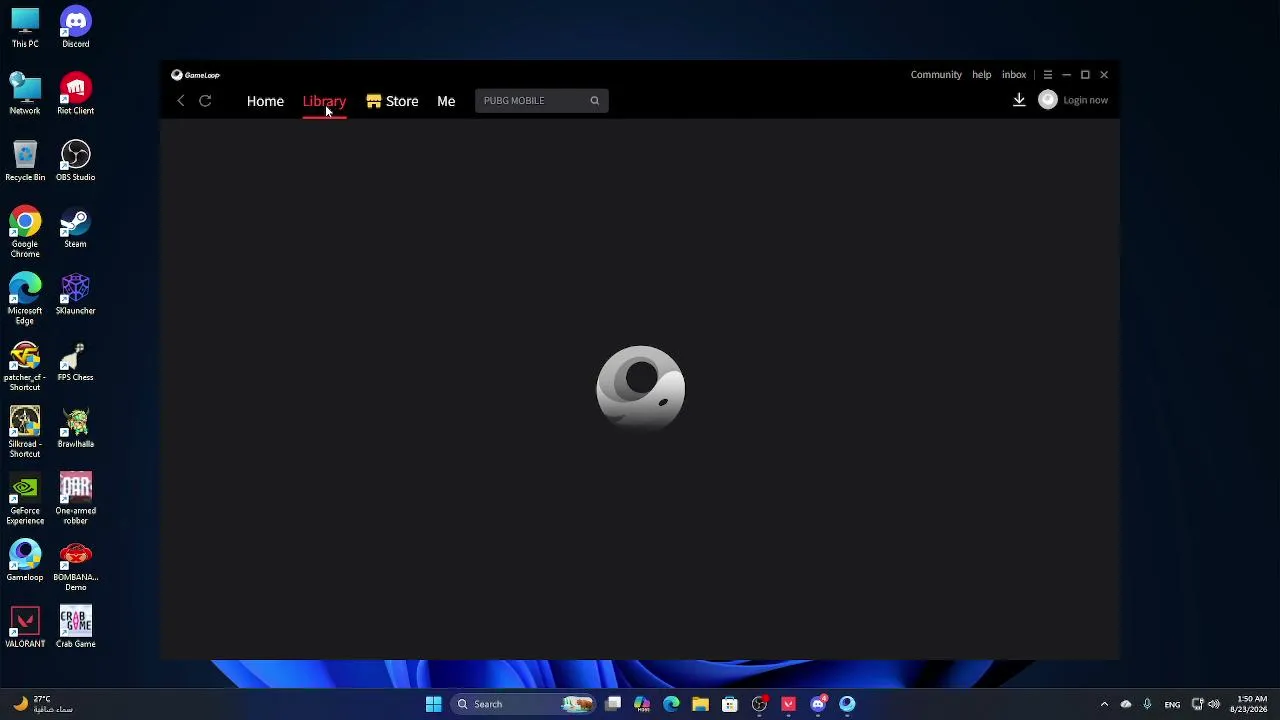Select the This PC desktop icon
This screenshot has height=720, width=1280.
click(x=25, y=28)
